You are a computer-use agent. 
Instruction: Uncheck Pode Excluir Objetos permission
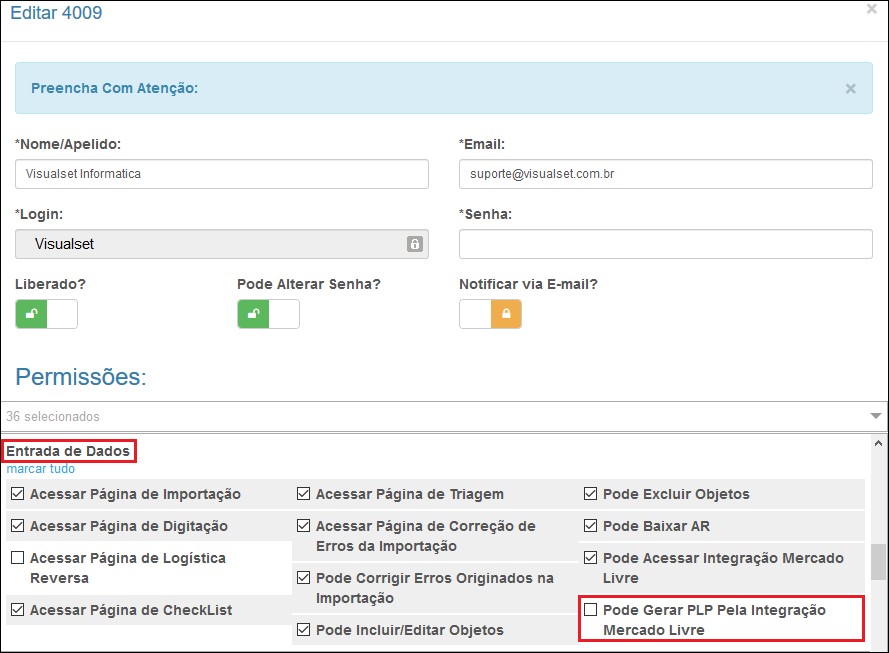coord(591,494)
